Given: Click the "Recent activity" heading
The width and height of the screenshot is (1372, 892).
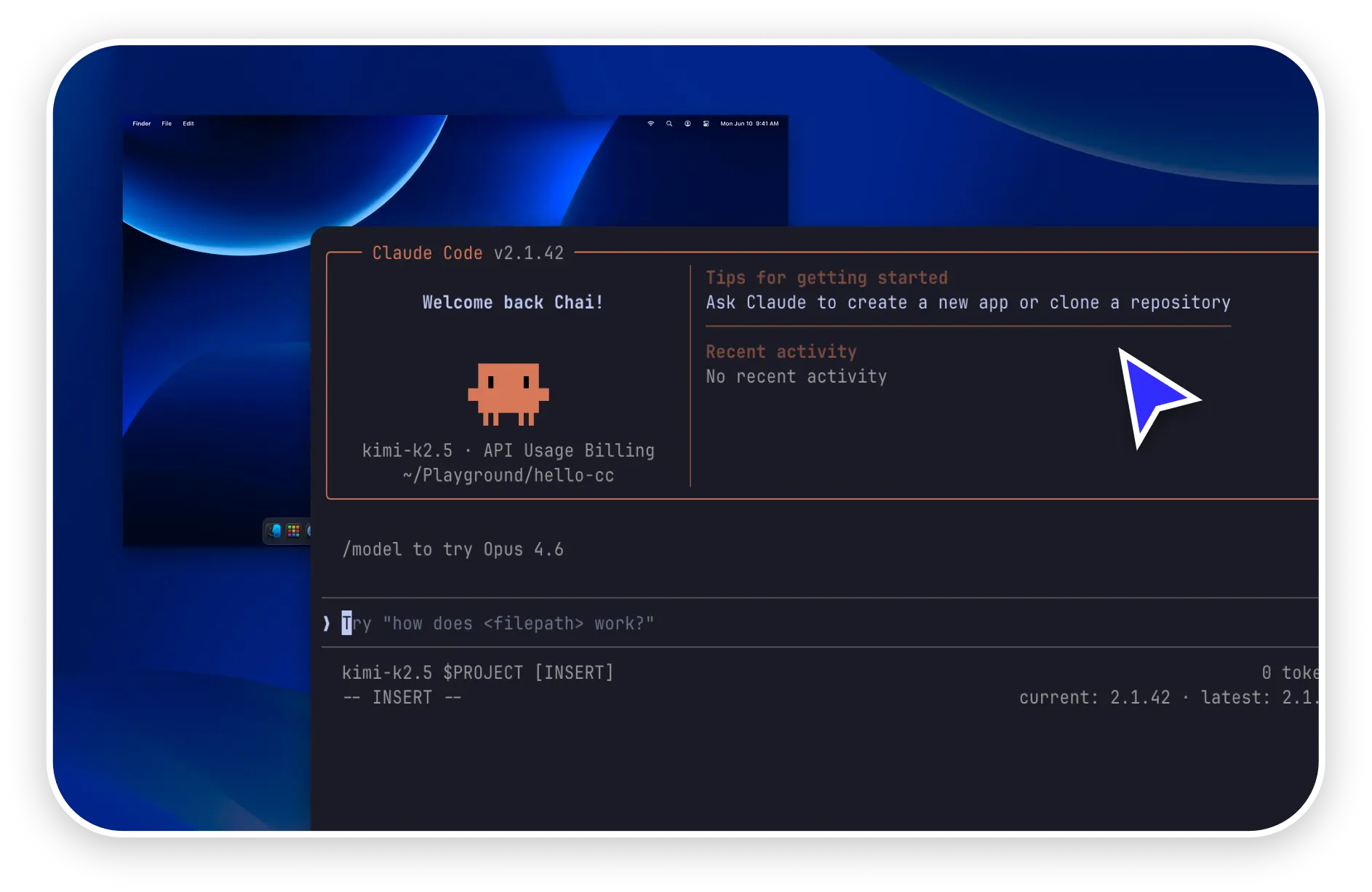Looking at the screenshot, I should (781, 352).
